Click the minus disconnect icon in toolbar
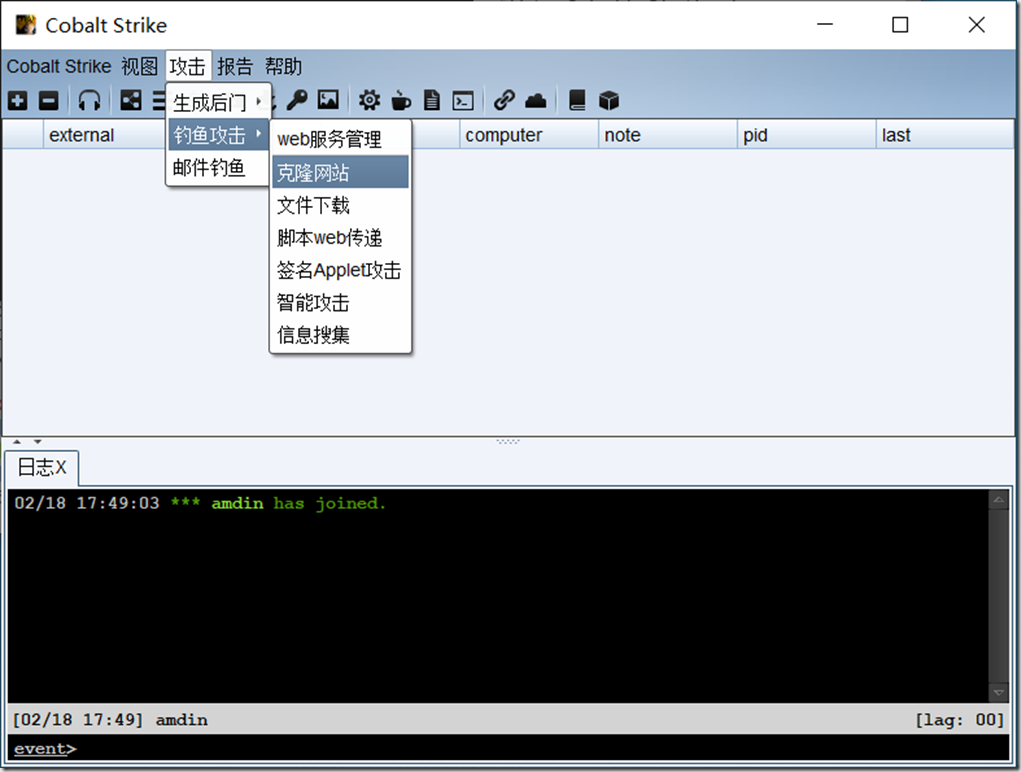The image size is (1021, 772). 49,101
